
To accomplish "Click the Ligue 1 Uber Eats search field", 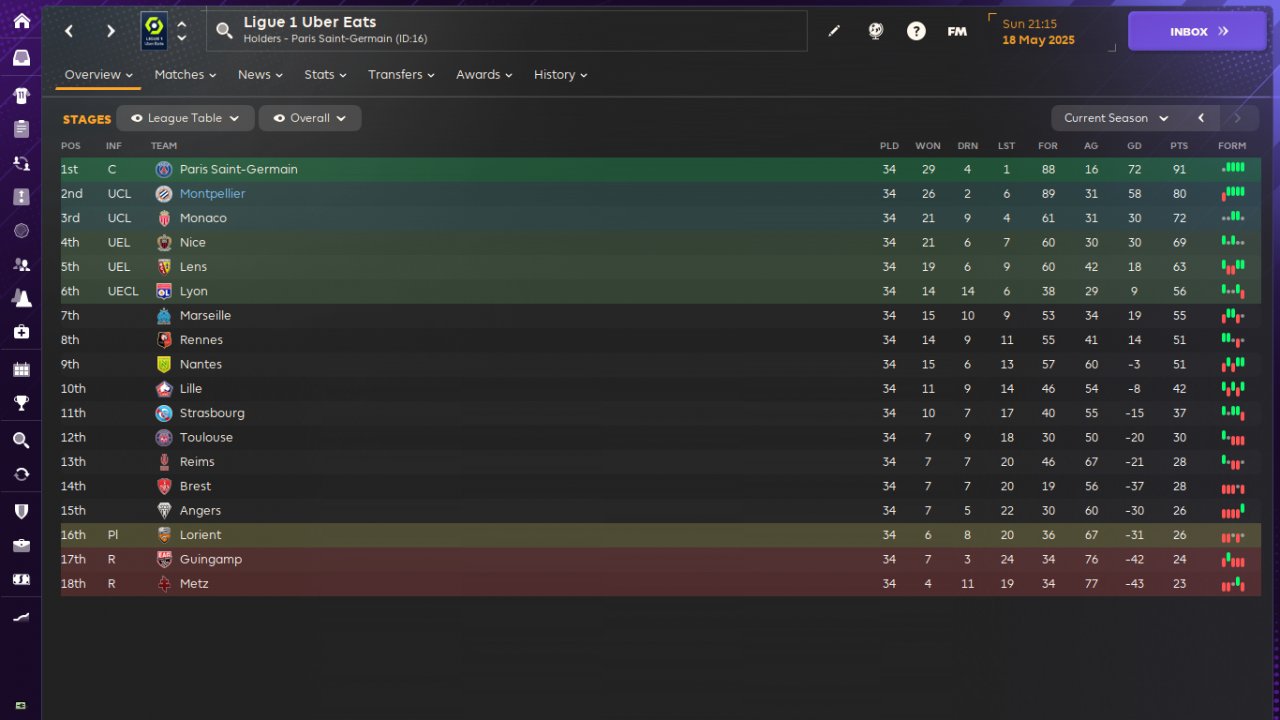I will point(507,31).
